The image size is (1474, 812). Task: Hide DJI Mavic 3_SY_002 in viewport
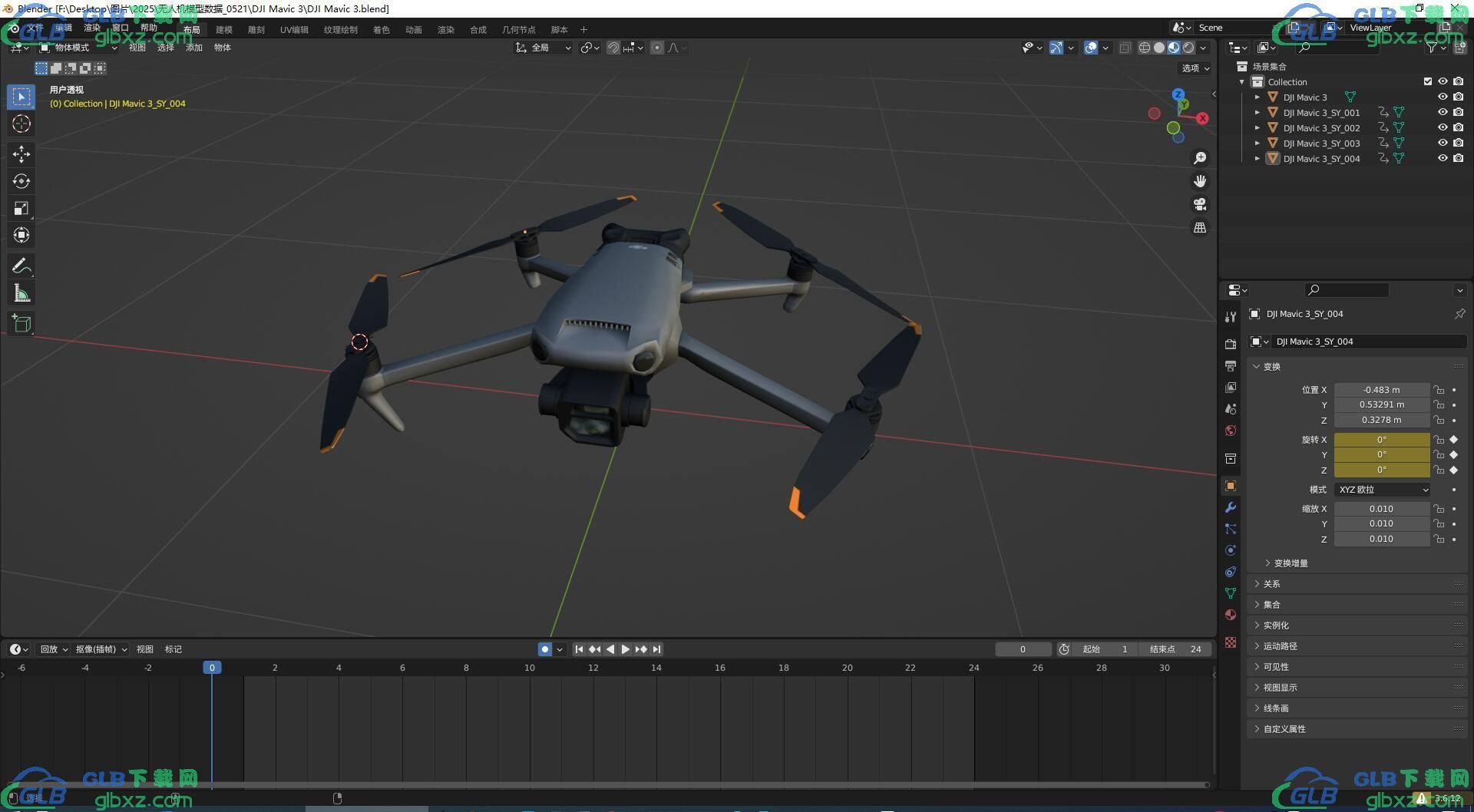[1443, 127]
